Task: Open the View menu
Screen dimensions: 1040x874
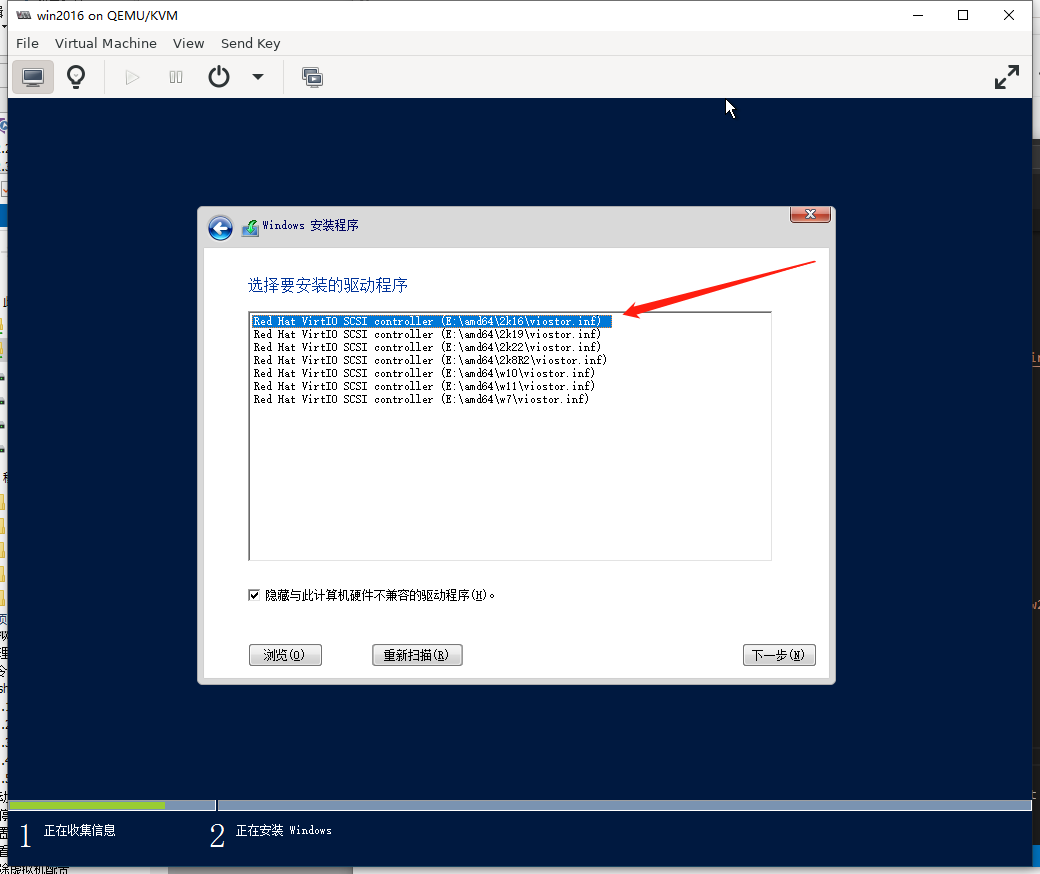Action: click(188, 43)
